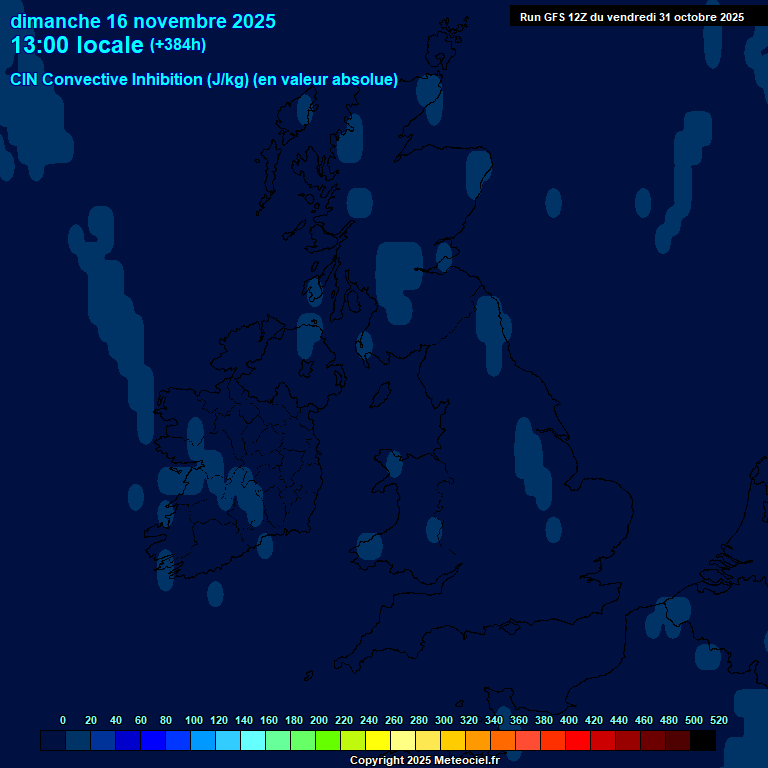Pick the cyan swatch under the 140 label
This screenshot has width=768, height=768.
(x=253, y=741)
